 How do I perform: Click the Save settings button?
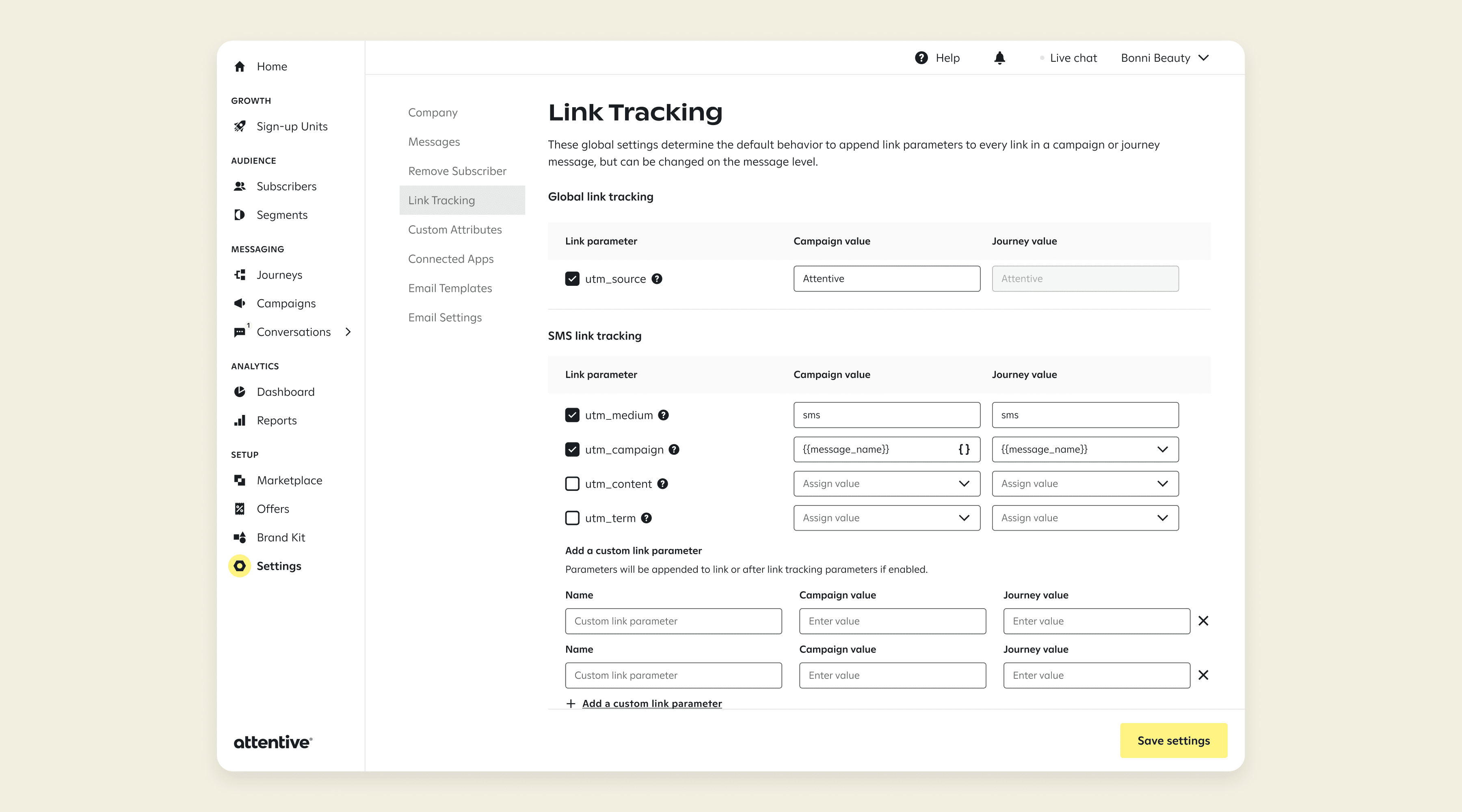coord(1173,740)
